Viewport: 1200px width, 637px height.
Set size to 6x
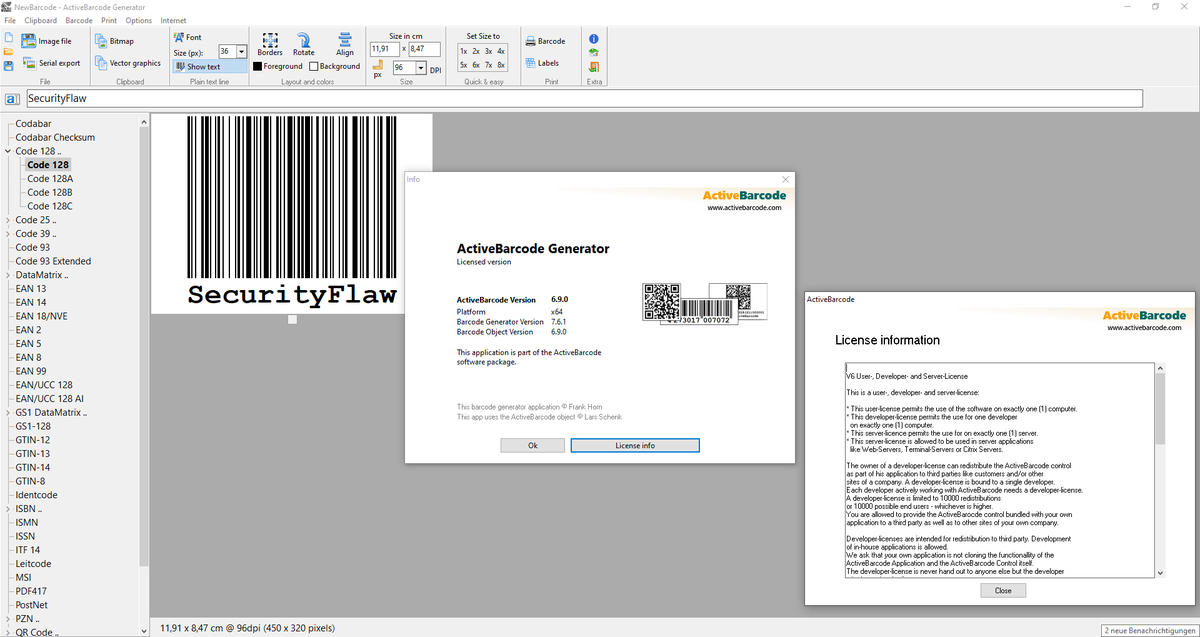point(476,64)
